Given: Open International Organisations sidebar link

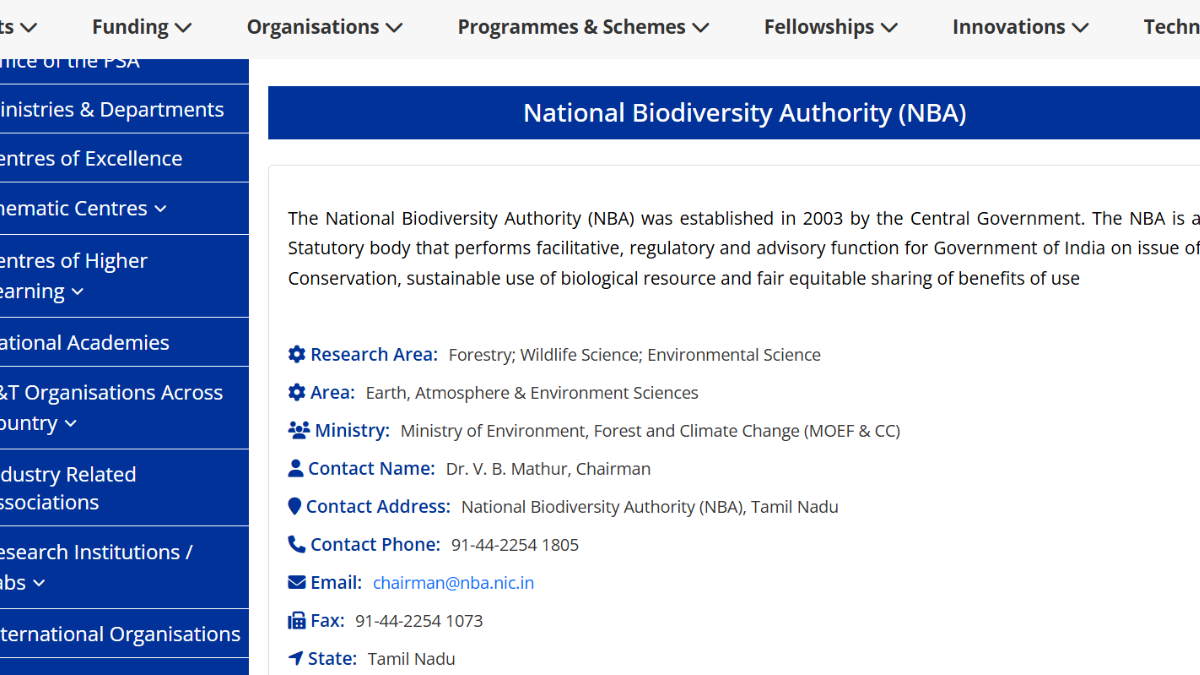Looking at the screenshot, I should tap(120, 634).
